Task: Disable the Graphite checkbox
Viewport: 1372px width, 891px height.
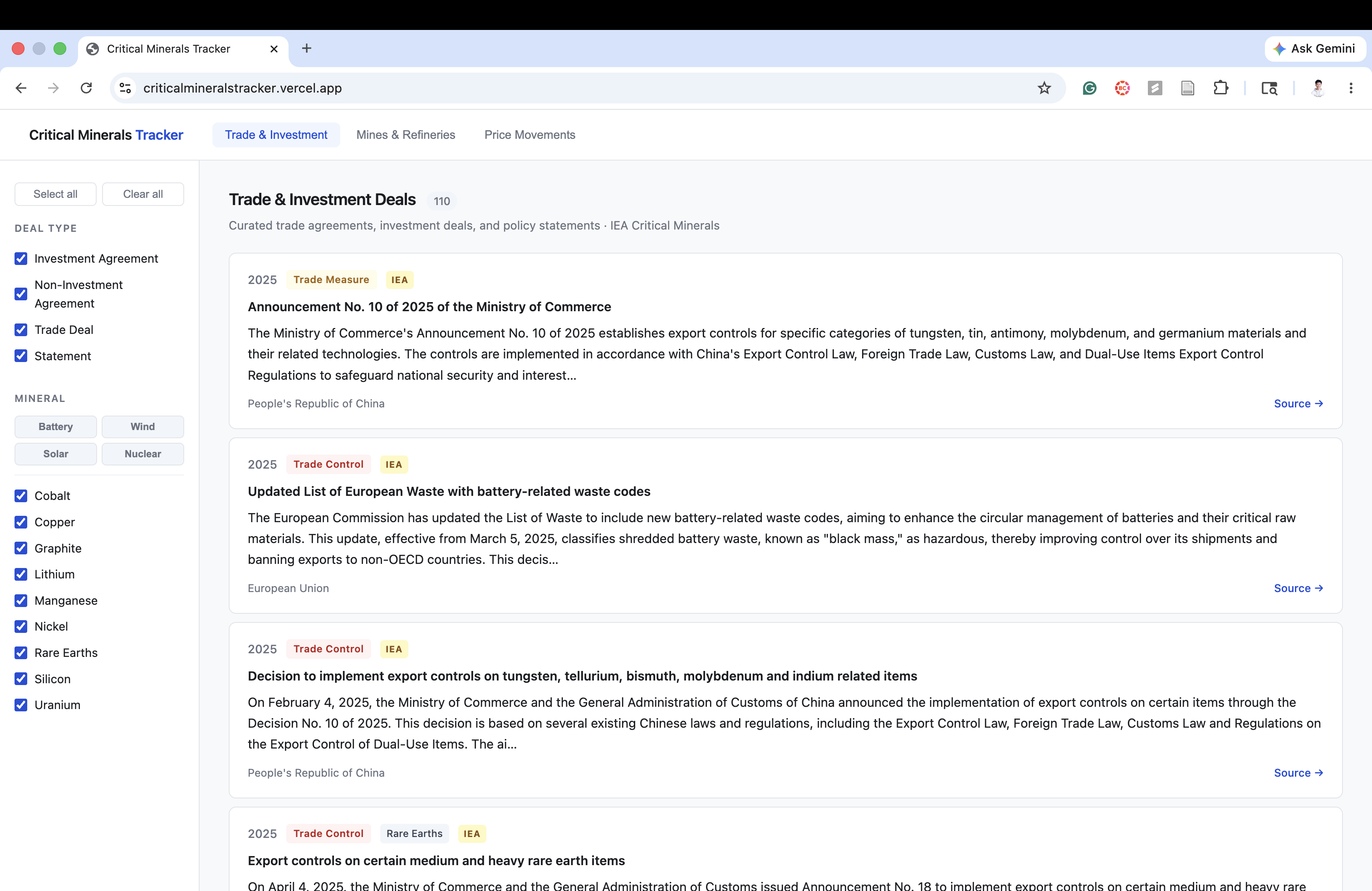Action: (x=21, y=548)
